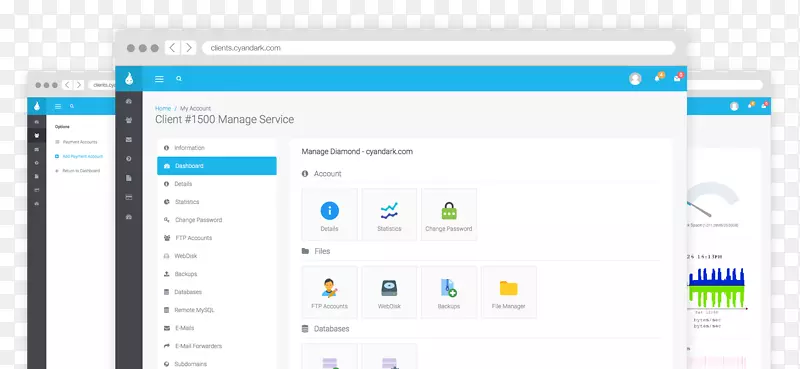Select E-Mail Forwarders in the service menu
The image size is (800, 369).
(x=217, y=346)
